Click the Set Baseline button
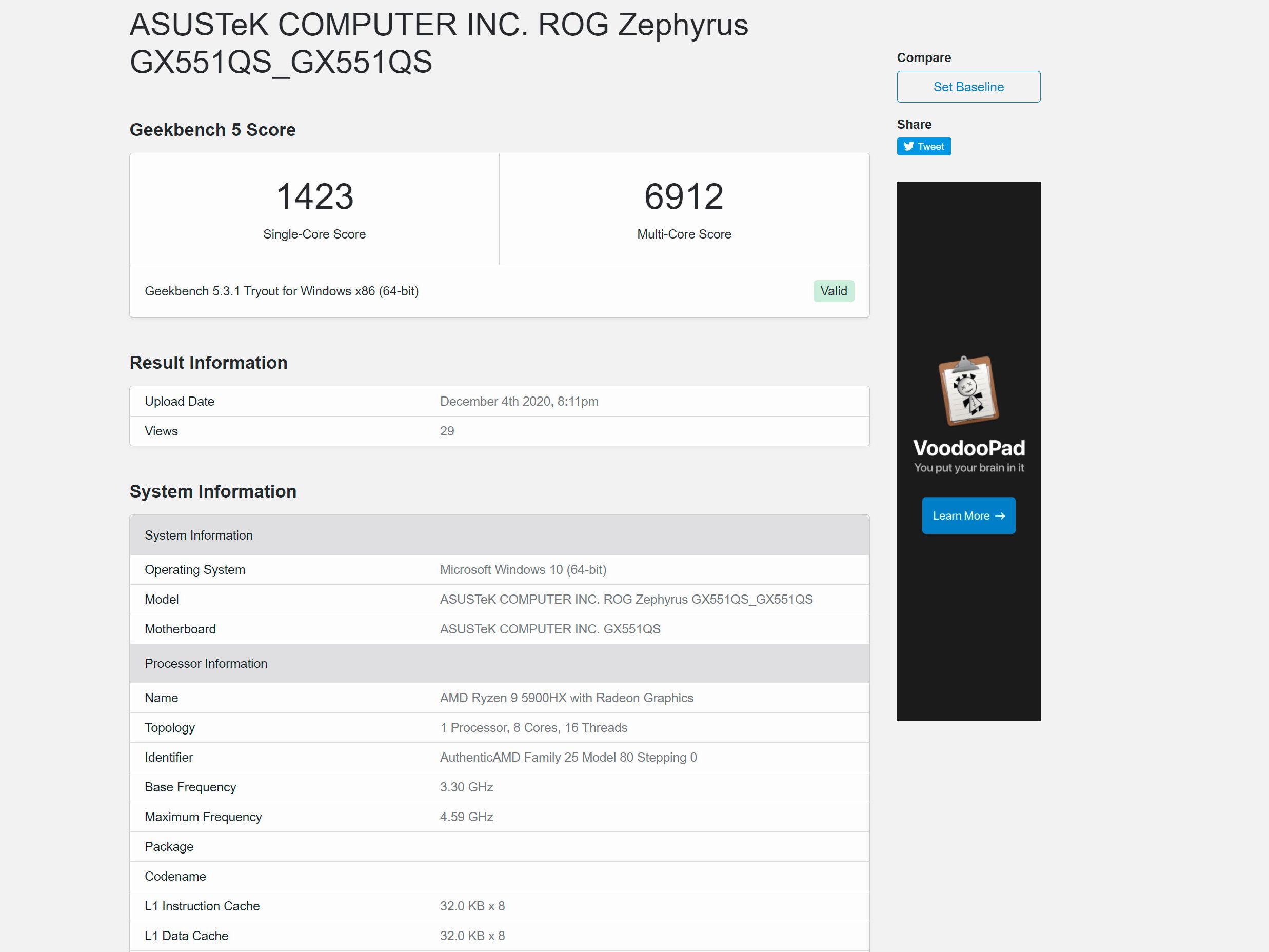Screen dimensions: 1269x952 pos(968,87)
